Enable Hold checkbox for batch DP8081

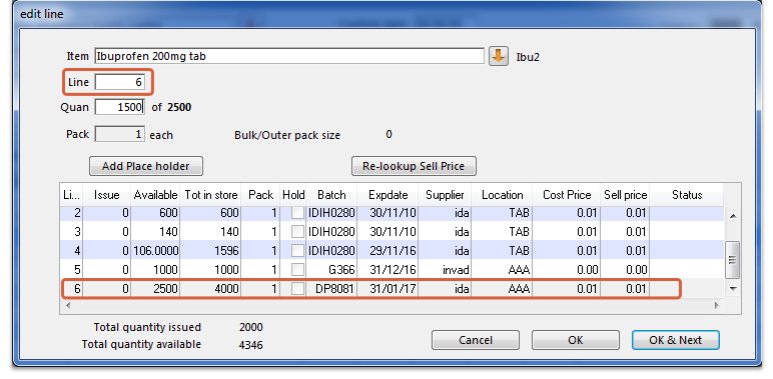[297, 288]
